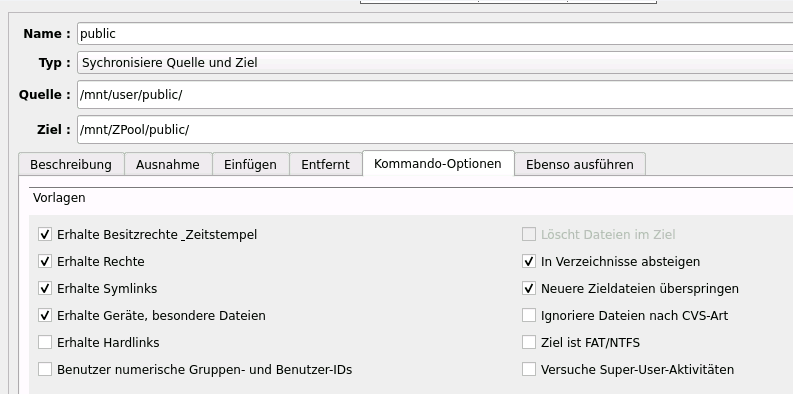Check Benutzer numerische Gruppen- und Benutzer-IDs
This screenshot has height=394, width=793.
[45, 369]
